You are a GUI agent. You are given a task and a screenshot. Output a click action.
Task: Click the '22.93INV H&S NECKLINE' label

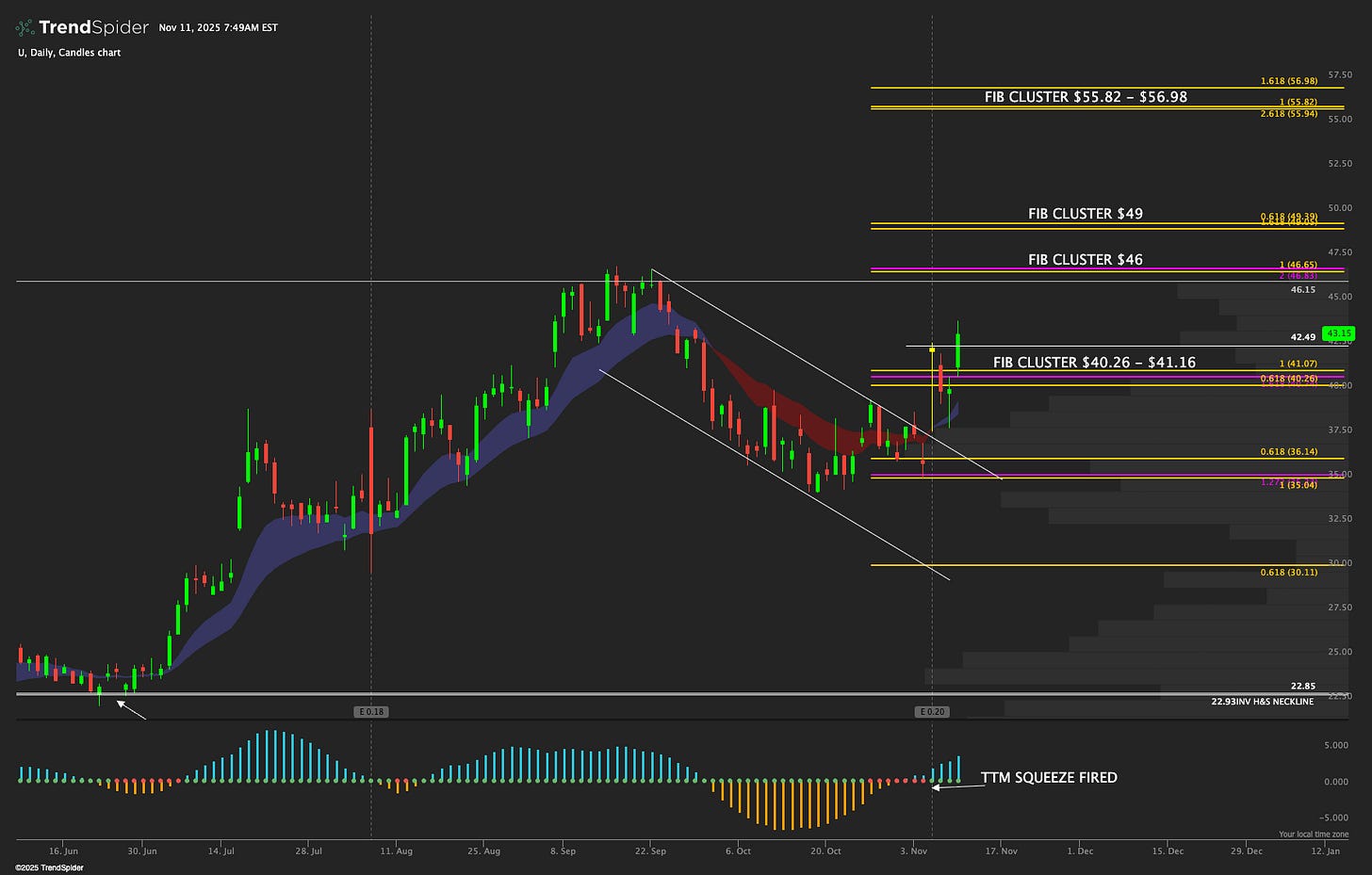[x=1262, y=702]
